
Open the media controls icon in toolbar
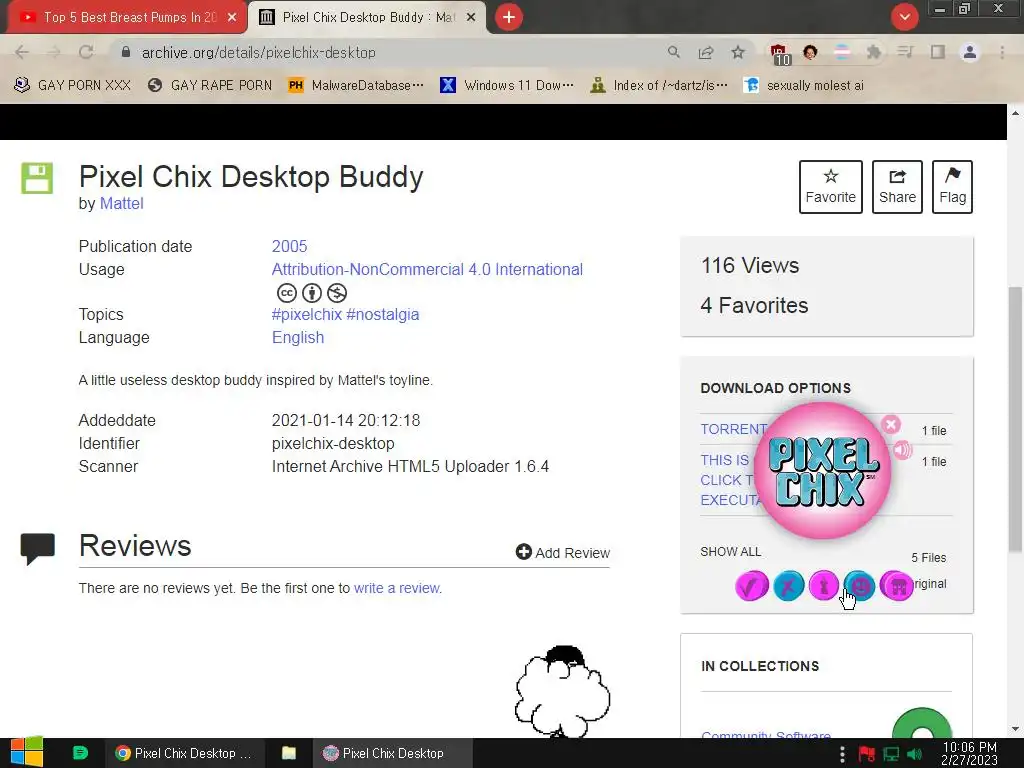pos(905,52)
